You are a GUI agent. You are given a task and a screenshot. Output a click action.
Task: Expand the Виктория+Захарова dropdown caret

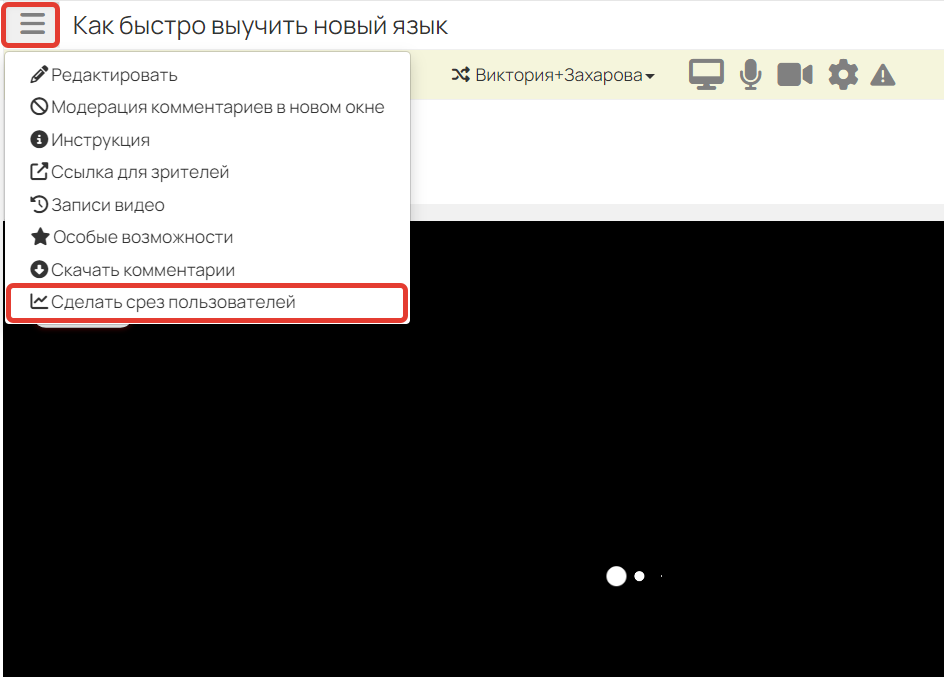point(650,76)
